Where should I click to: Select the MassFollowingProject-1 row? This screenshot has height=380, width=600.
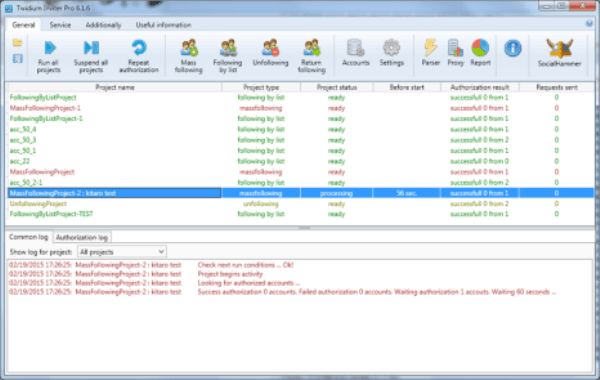[x=301, y=108]
